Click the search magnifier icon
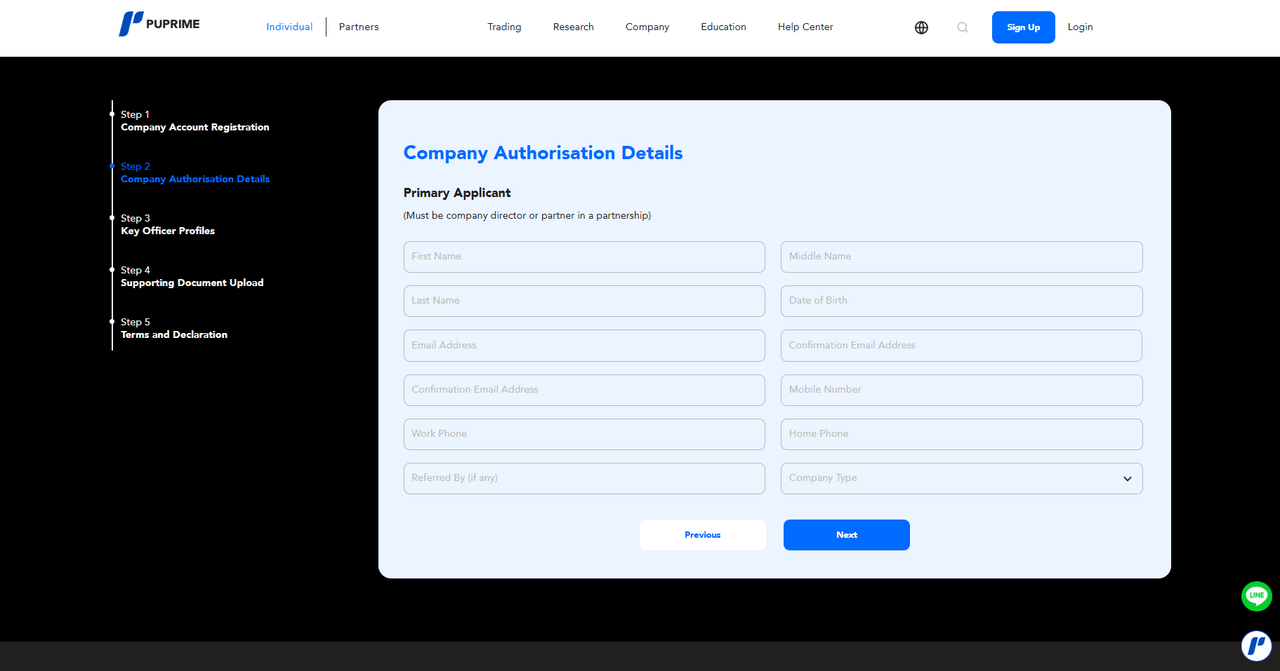The image size is (1280, 671). [962, 27]
